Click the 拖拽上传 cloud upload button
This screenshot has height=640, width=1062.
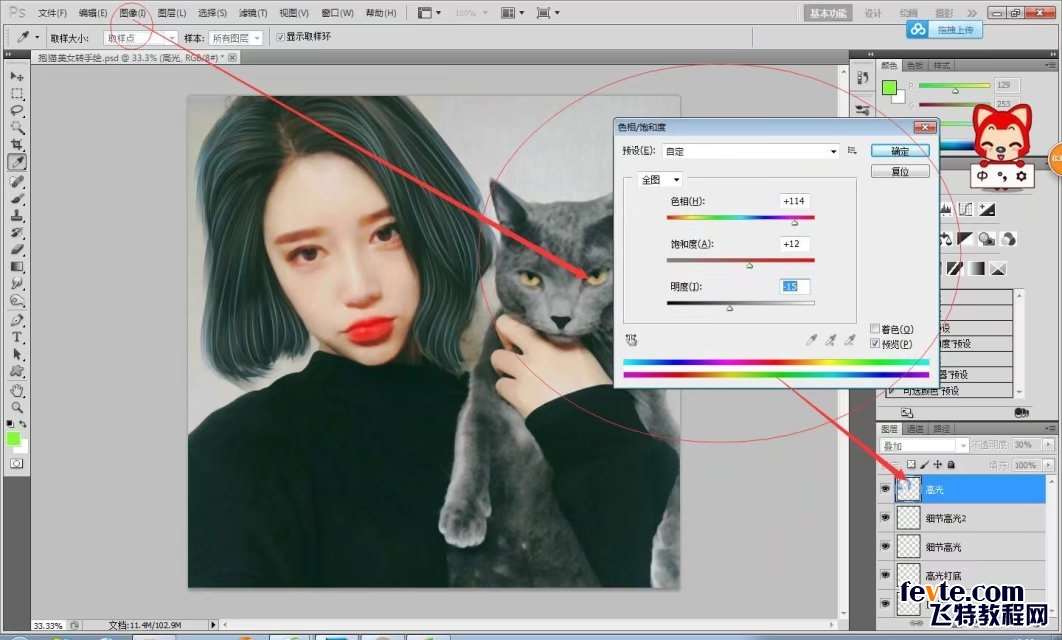pyautogui.click(x=945, y=30)
